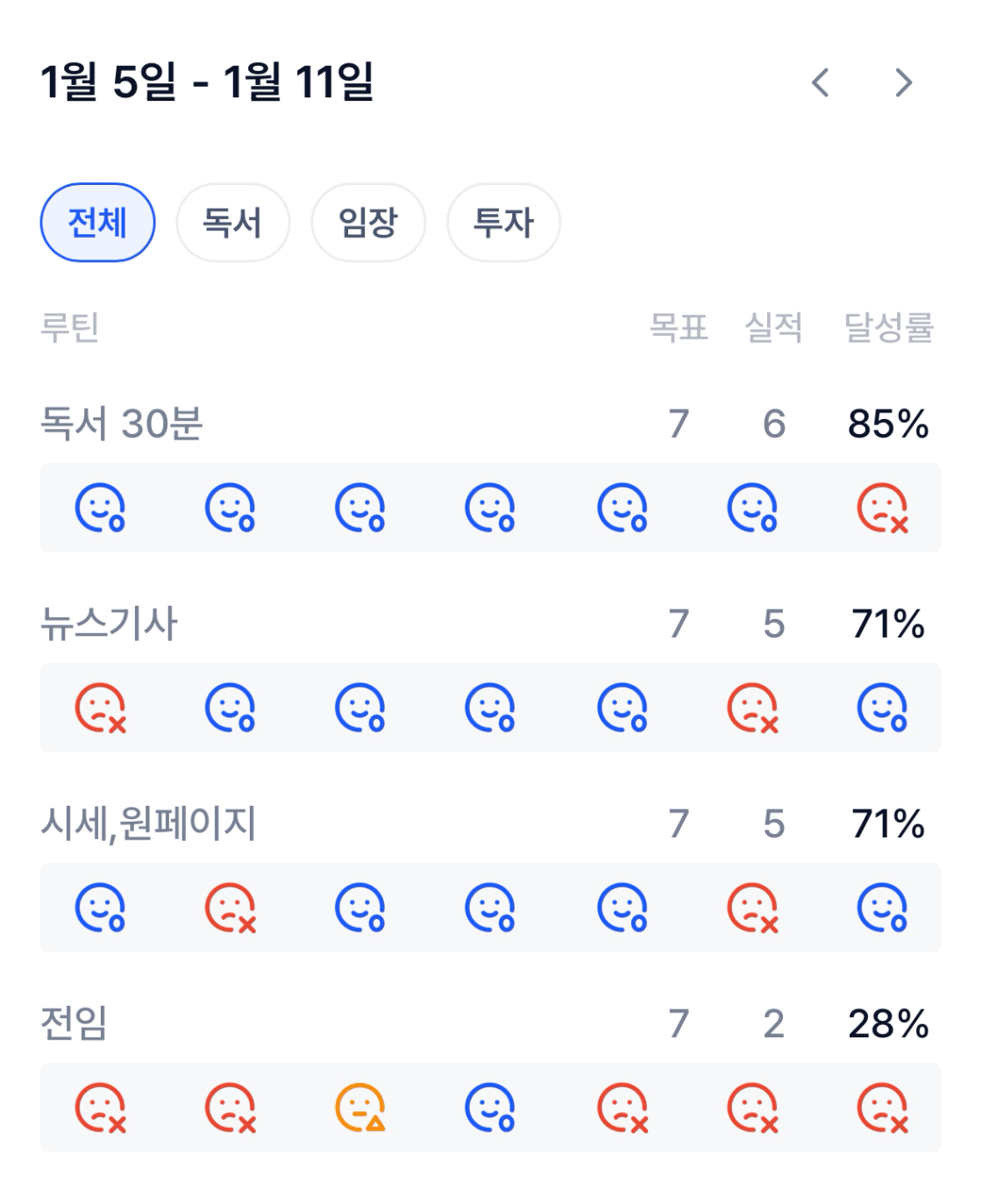Click the second-day red face in 시세,원페이지 row
Screen dimensions: 982x1204
click(231, 908)
